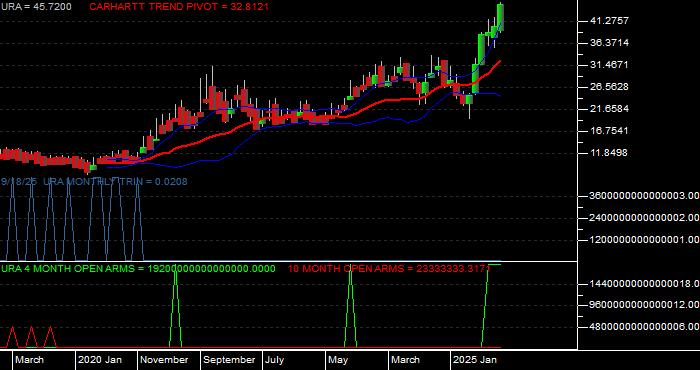Click the URA = 45.7200 price label
The width and height of the screenshot is (700, 370).
tap(36, 7)
